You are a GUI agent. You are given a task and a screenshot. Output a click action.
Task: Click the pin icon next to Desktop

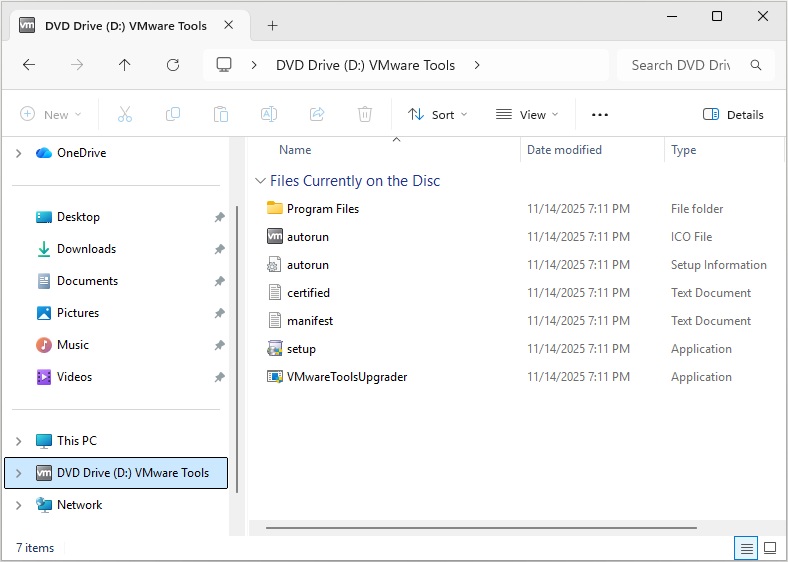click(x=220, y=217)
